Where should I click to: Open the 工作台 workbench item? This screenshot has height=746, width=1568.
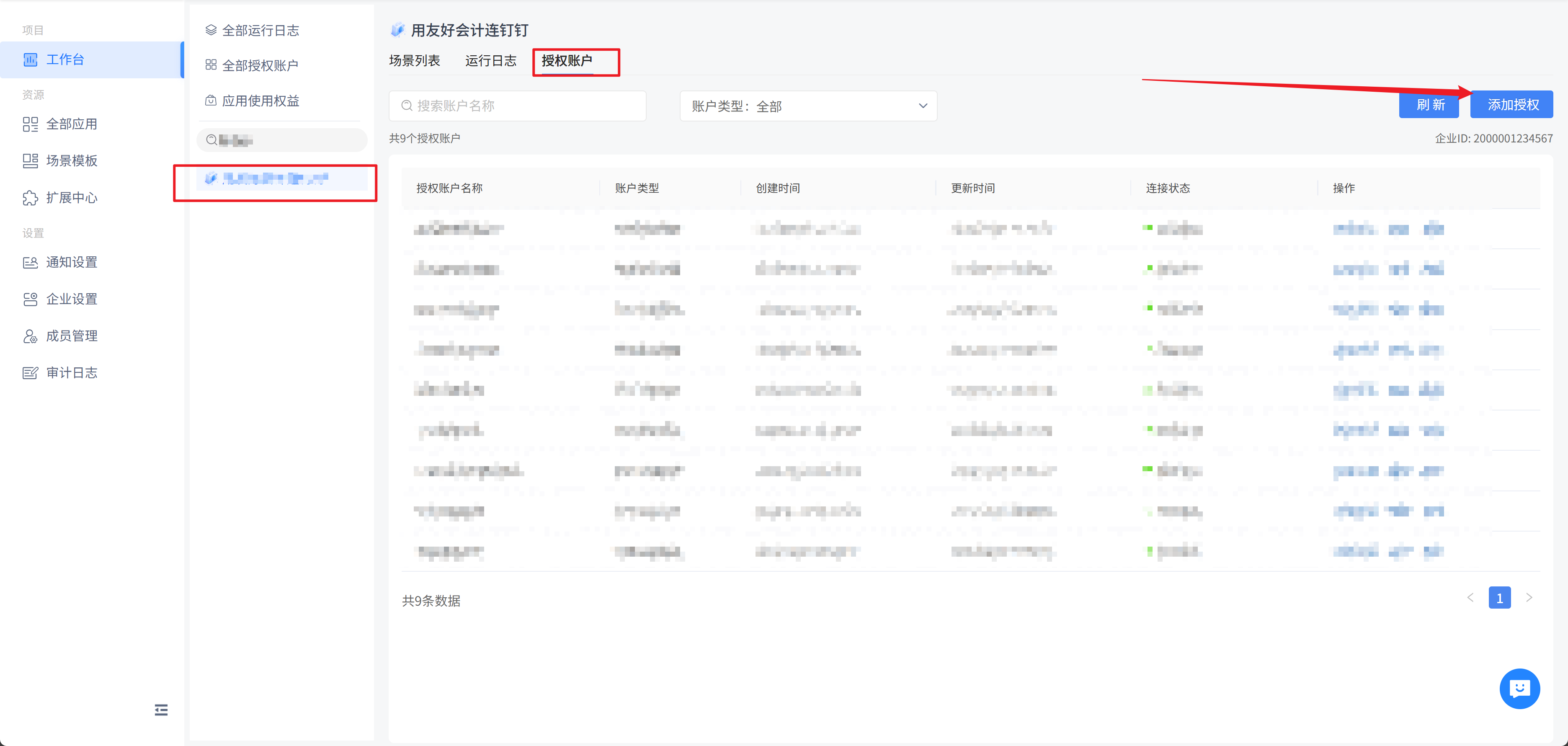91,59
